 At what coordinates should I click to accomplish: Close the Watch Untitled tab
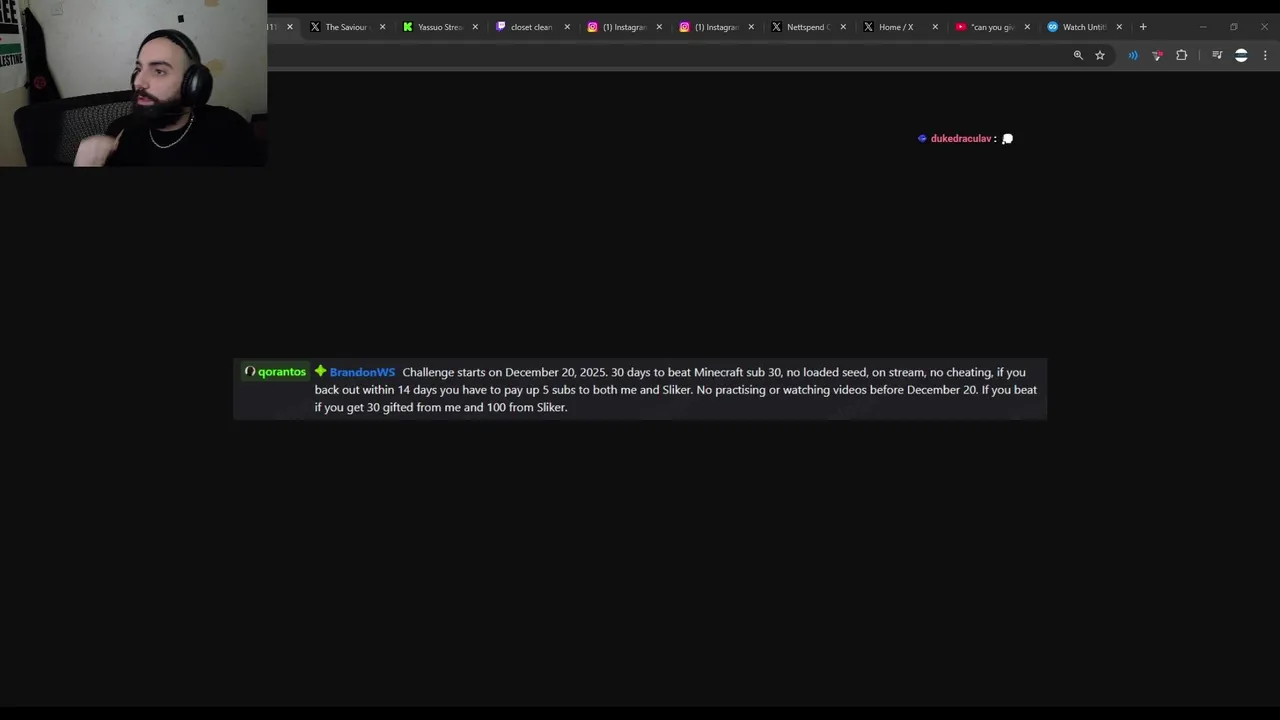(1119, 27)
